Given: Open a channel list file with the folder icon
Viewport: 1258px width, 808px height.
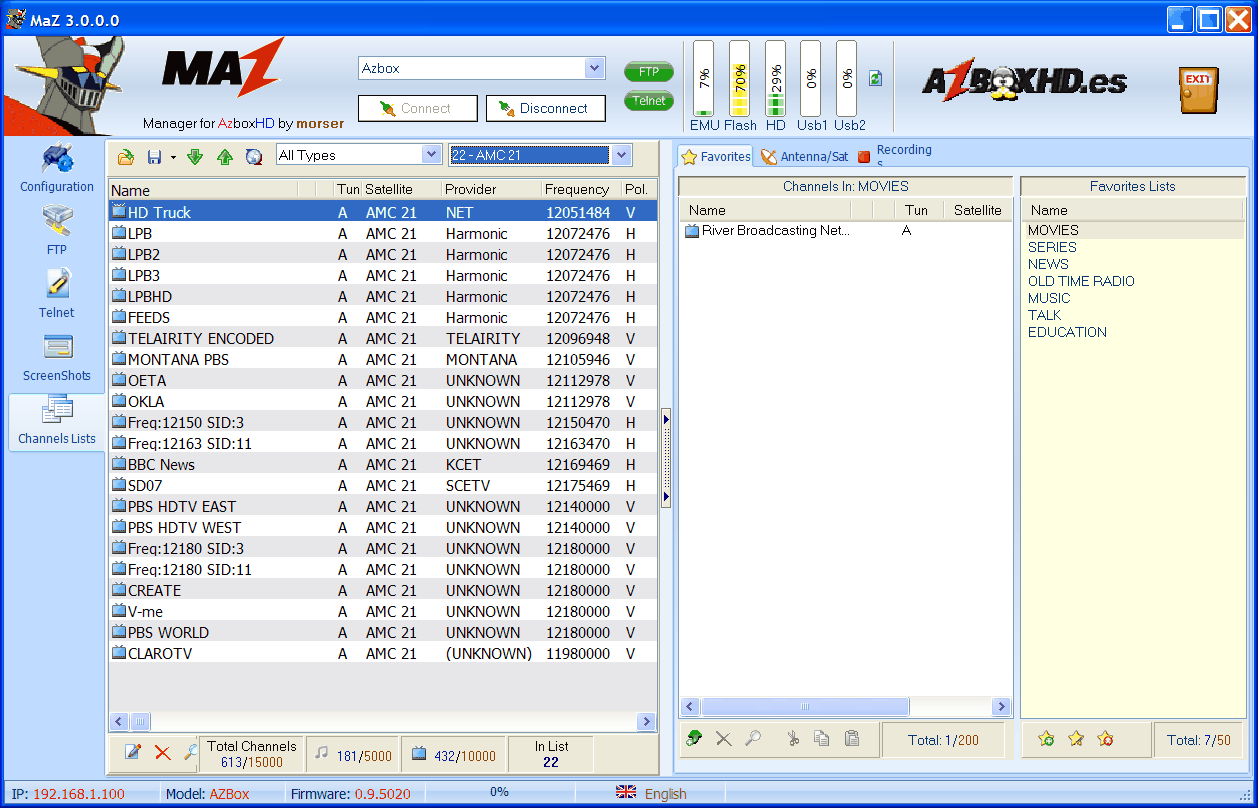Looking at the screenshot, I should (x=126, y=156).
